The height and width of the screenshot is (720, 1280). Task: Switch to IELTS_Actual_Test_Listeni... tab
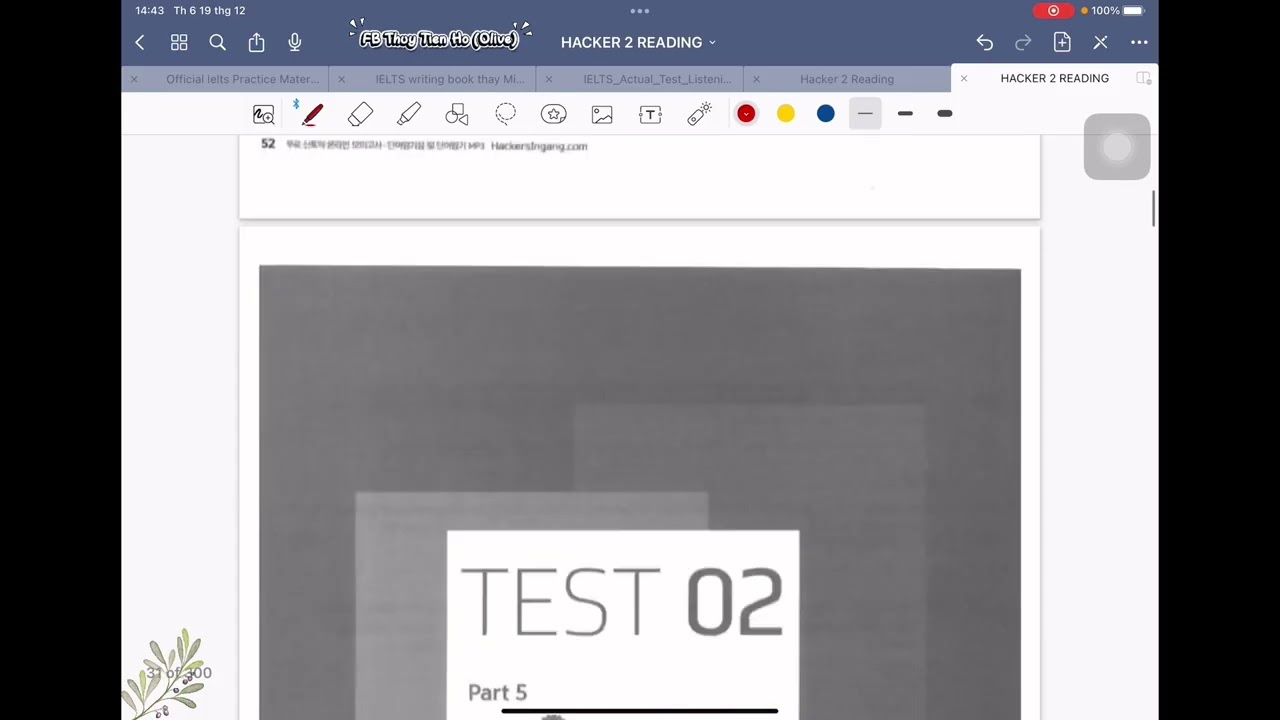(x=657, y=79)
